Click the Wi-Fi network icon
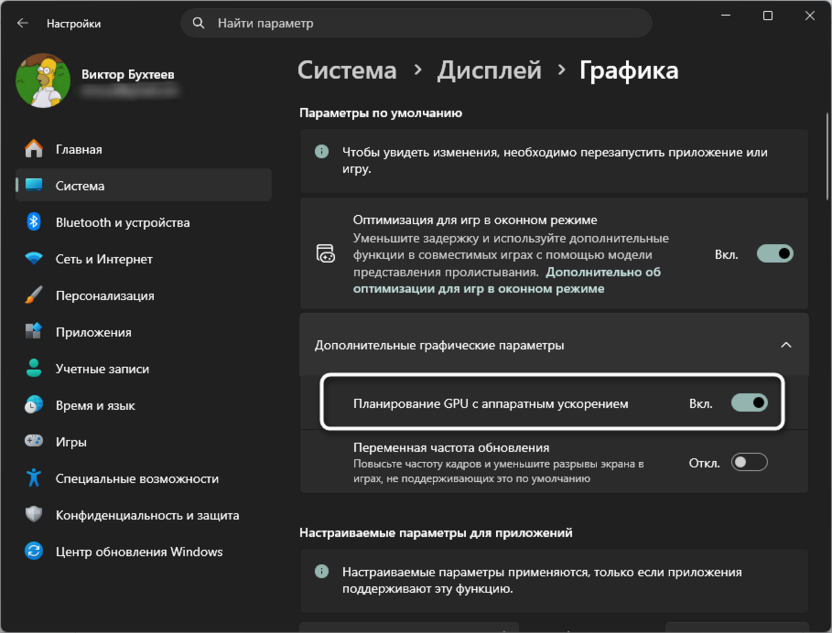The height and width of the screenshot is (633, 832). (x=33, y=258)
